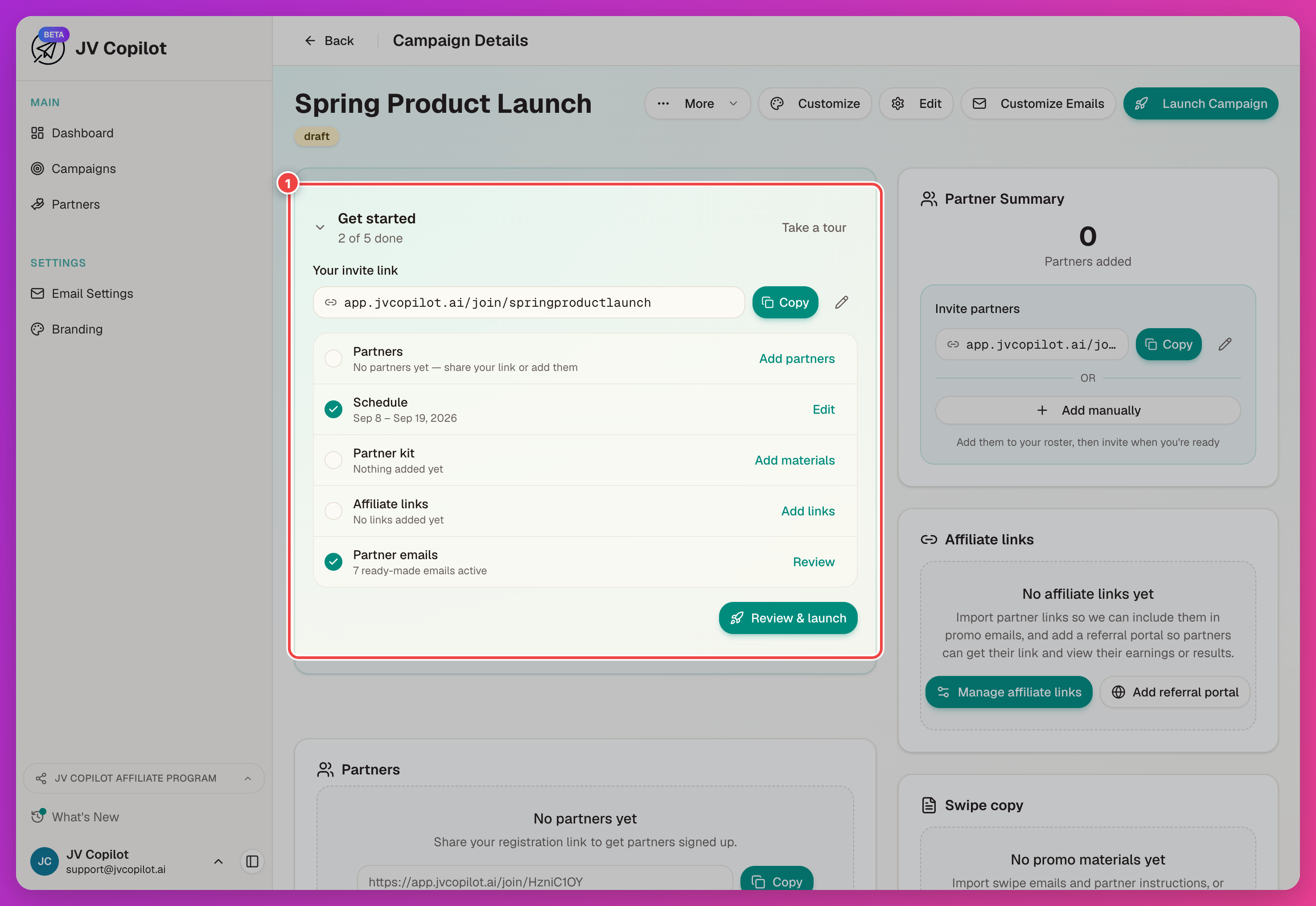Click Add links for Affiliate links

[808, 511]
